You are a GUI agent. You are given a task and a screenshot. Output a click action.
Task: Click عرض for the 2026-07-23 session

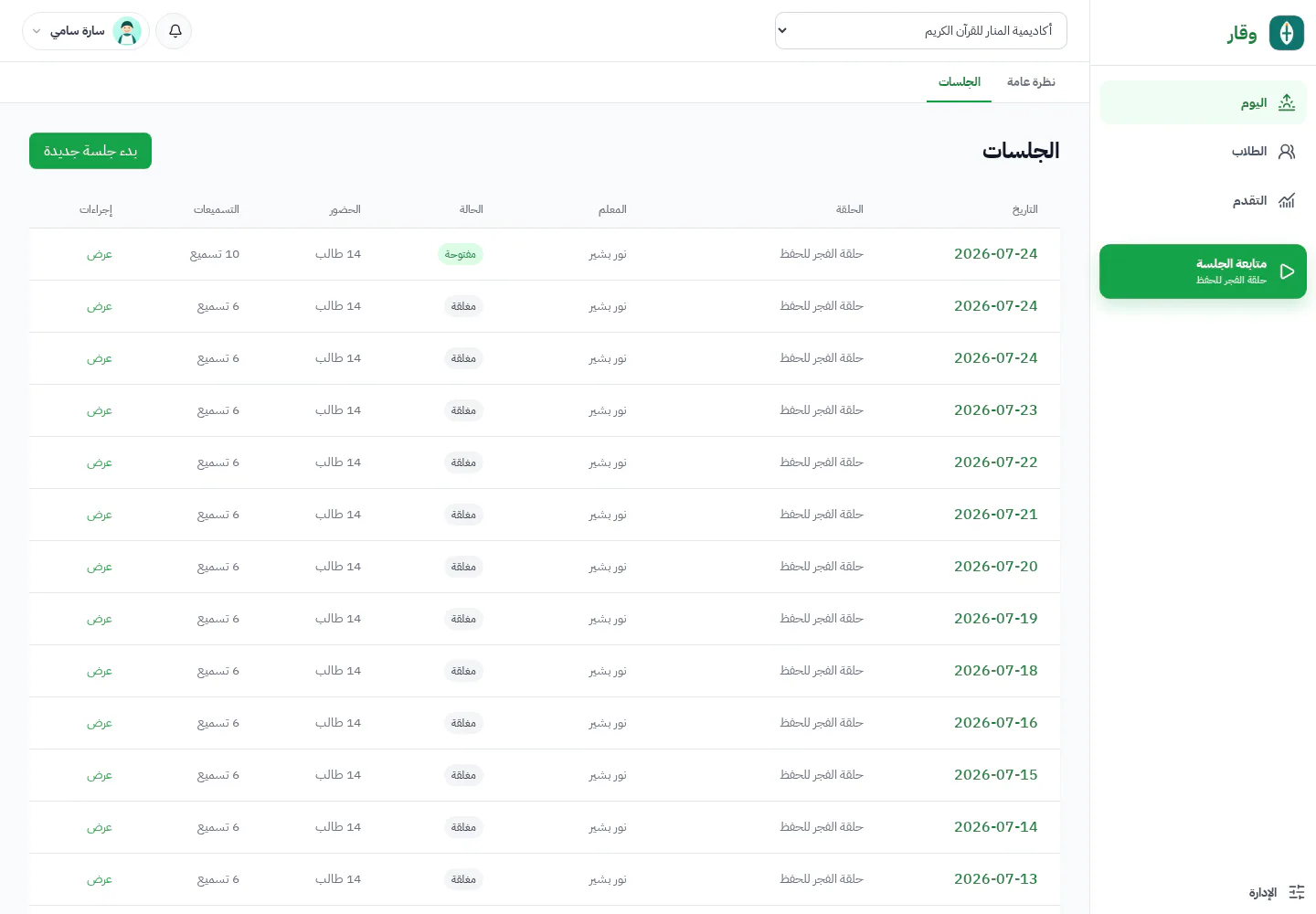[x=99, y=410]
